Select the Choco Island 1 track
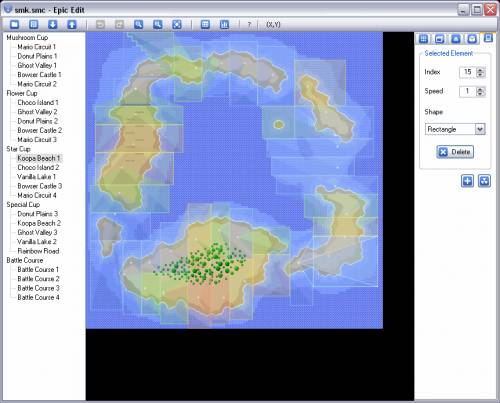The width and height of the screenshot is (500, 403). coord(38,102)
